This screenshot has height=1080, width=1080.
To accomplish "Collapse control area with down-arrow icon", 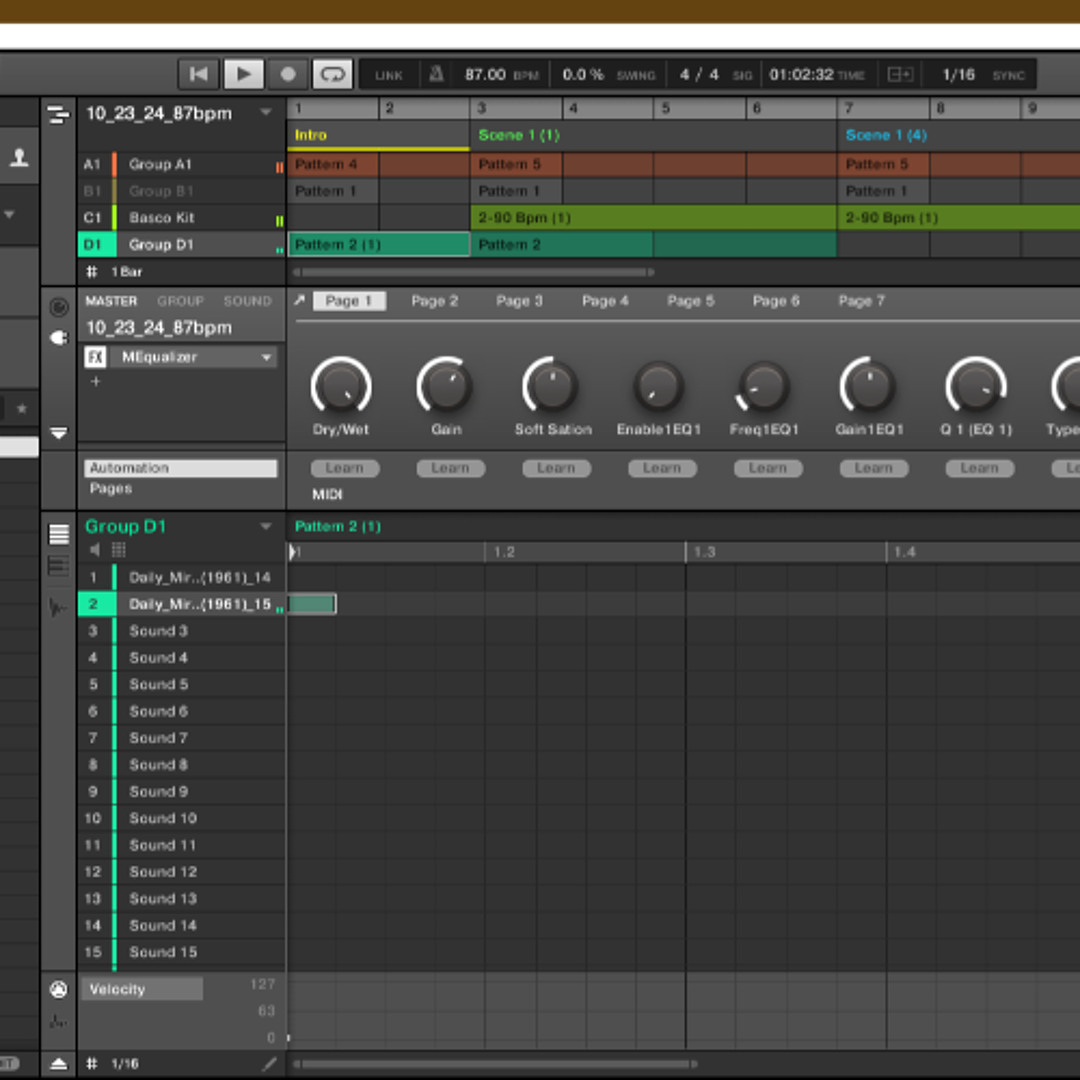I will point(59,433).
